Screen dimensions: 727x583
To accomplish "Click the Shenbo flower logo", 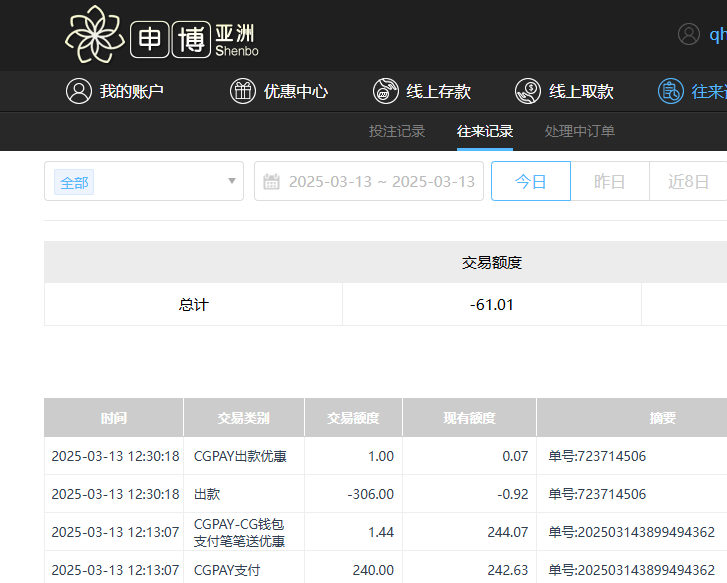I will click(95, 35).
